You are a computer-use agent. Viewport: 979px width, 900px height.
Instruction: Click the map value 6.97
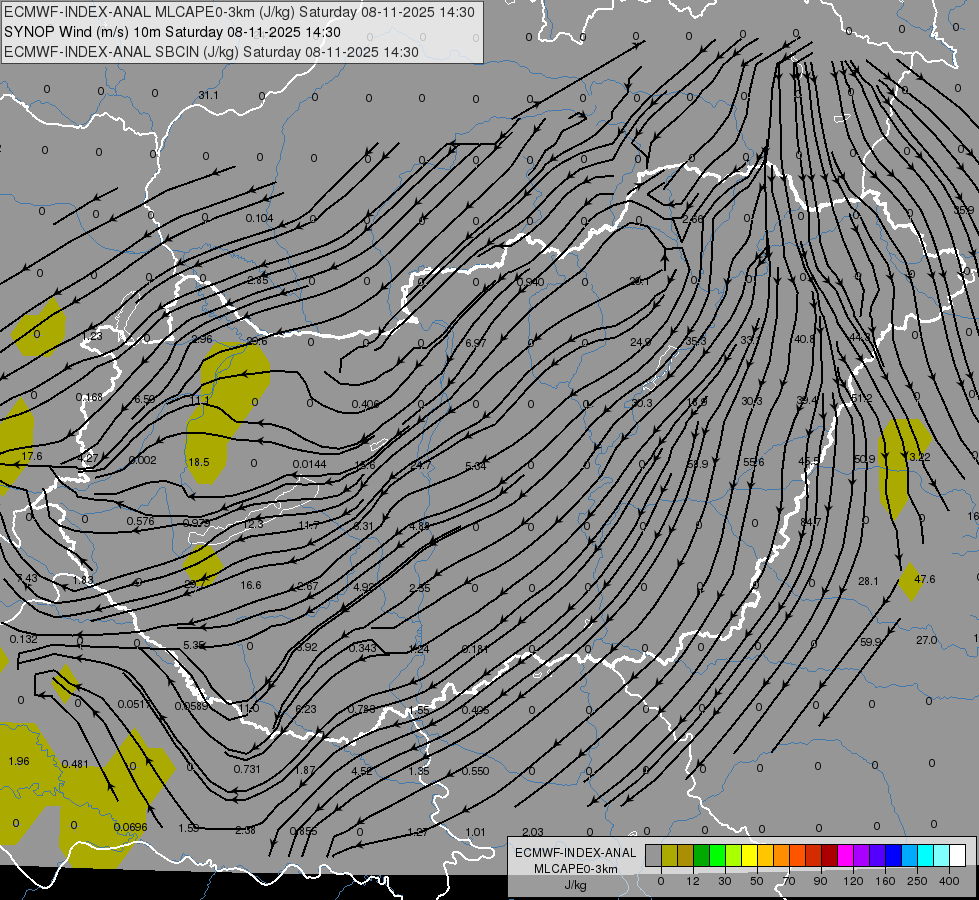[476, 343]
